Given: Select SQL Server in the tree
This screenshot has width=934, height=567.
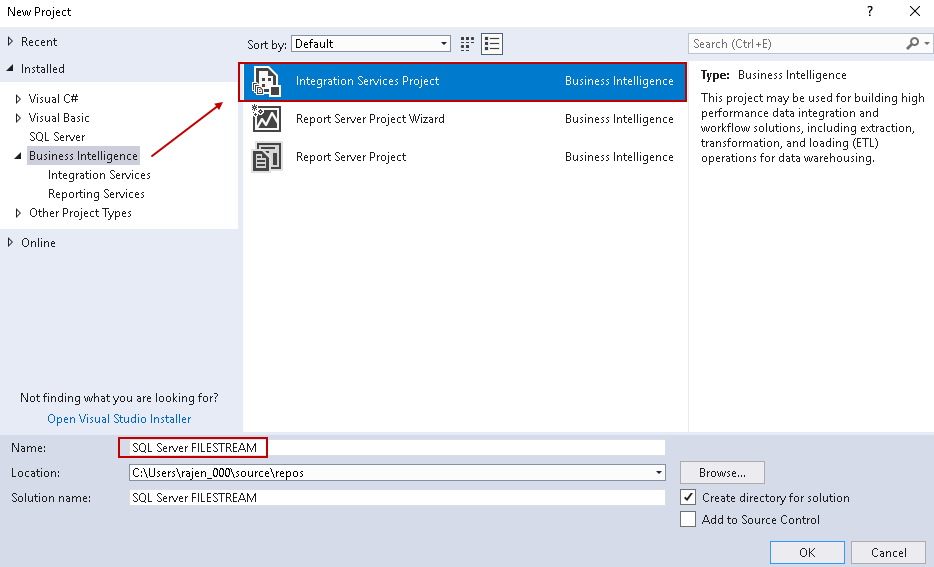Looking at the screenshot, I should tap(57, 137).
